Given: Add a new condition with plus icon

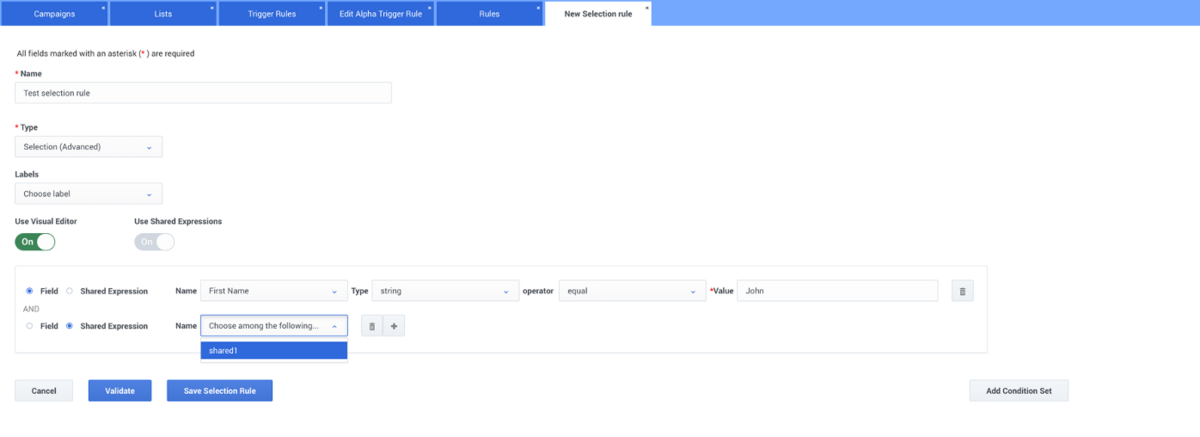Looking at the screenshot, I should pyautogui.click(x=394, y=326).
